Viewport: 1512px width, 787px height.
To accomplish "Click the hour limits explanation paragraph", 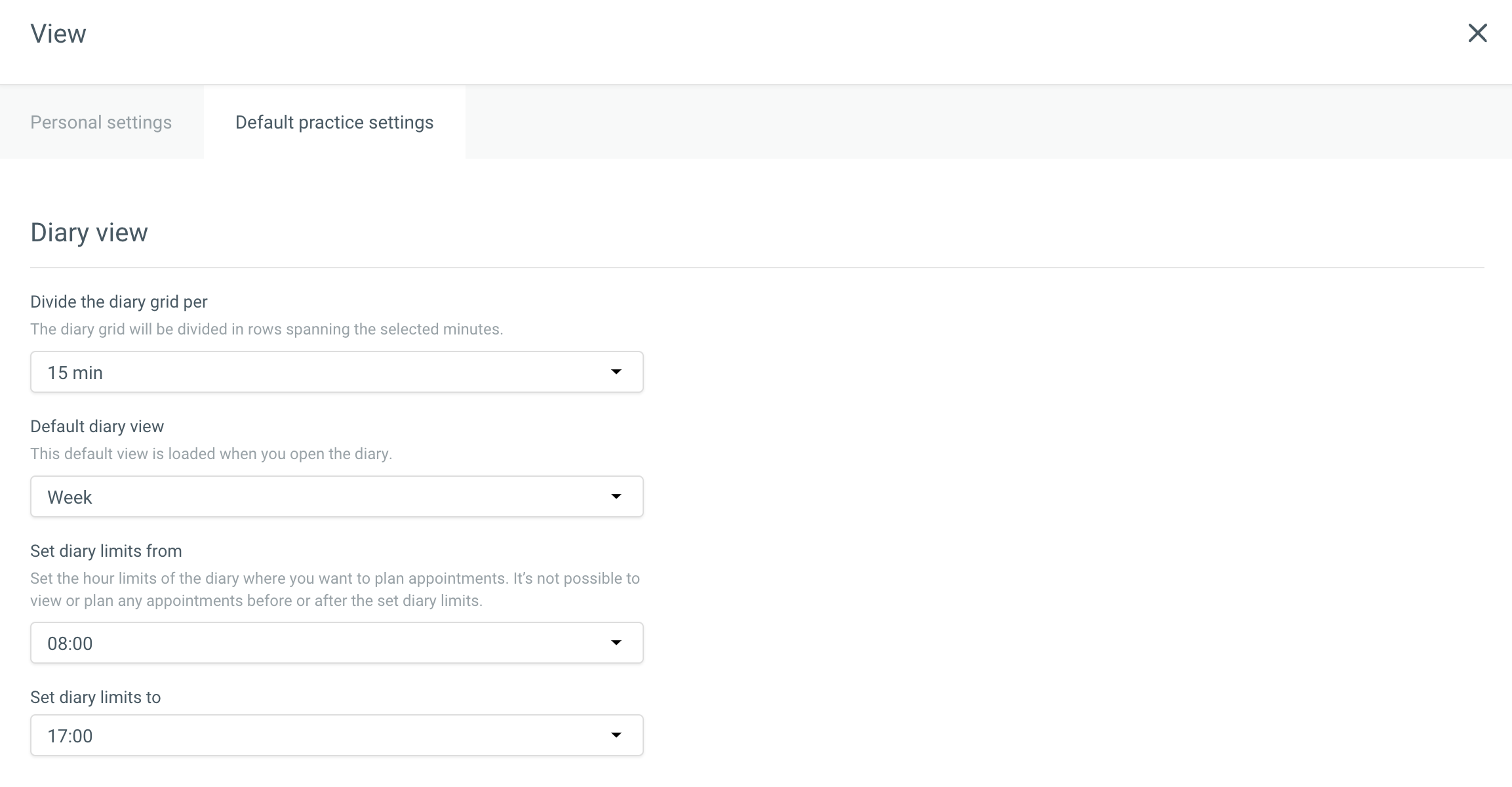I will click(334, 590).
